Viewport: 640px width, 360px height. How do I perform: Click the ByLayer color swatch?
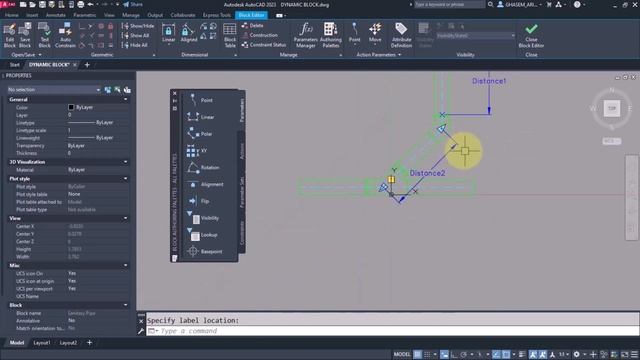click(71, 107)
